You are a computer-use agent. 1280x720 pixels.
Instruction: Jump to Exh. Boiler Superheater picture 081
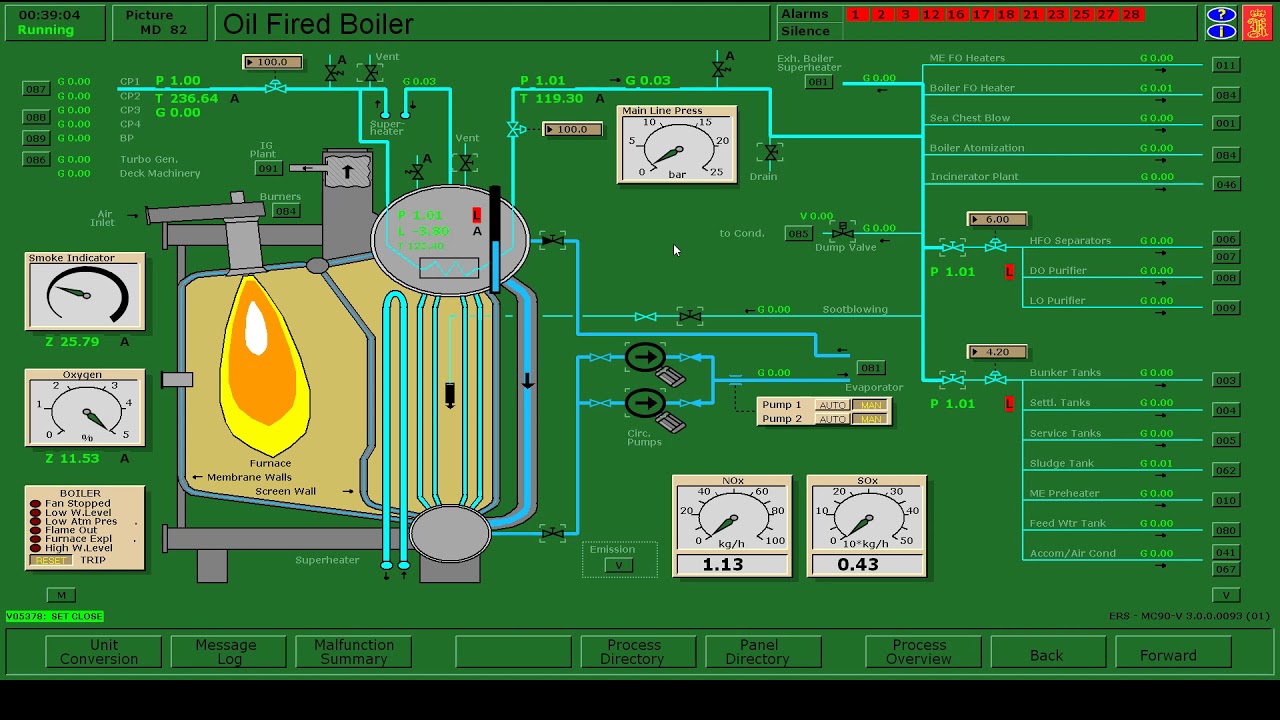pyautogui.click(x=818, y=82)
